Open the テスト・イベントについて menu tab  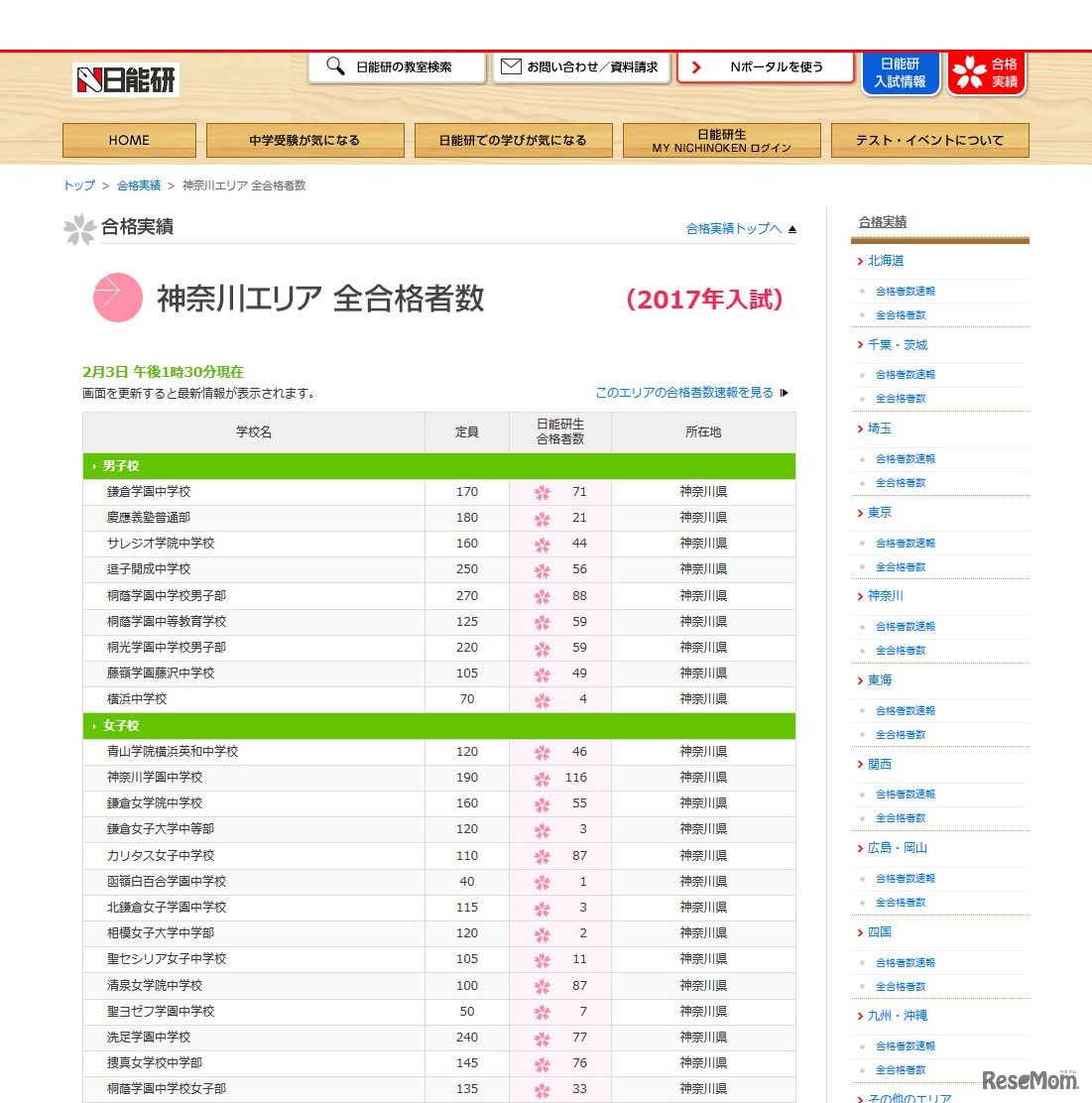pyautogui.click(x=930, y=140)
